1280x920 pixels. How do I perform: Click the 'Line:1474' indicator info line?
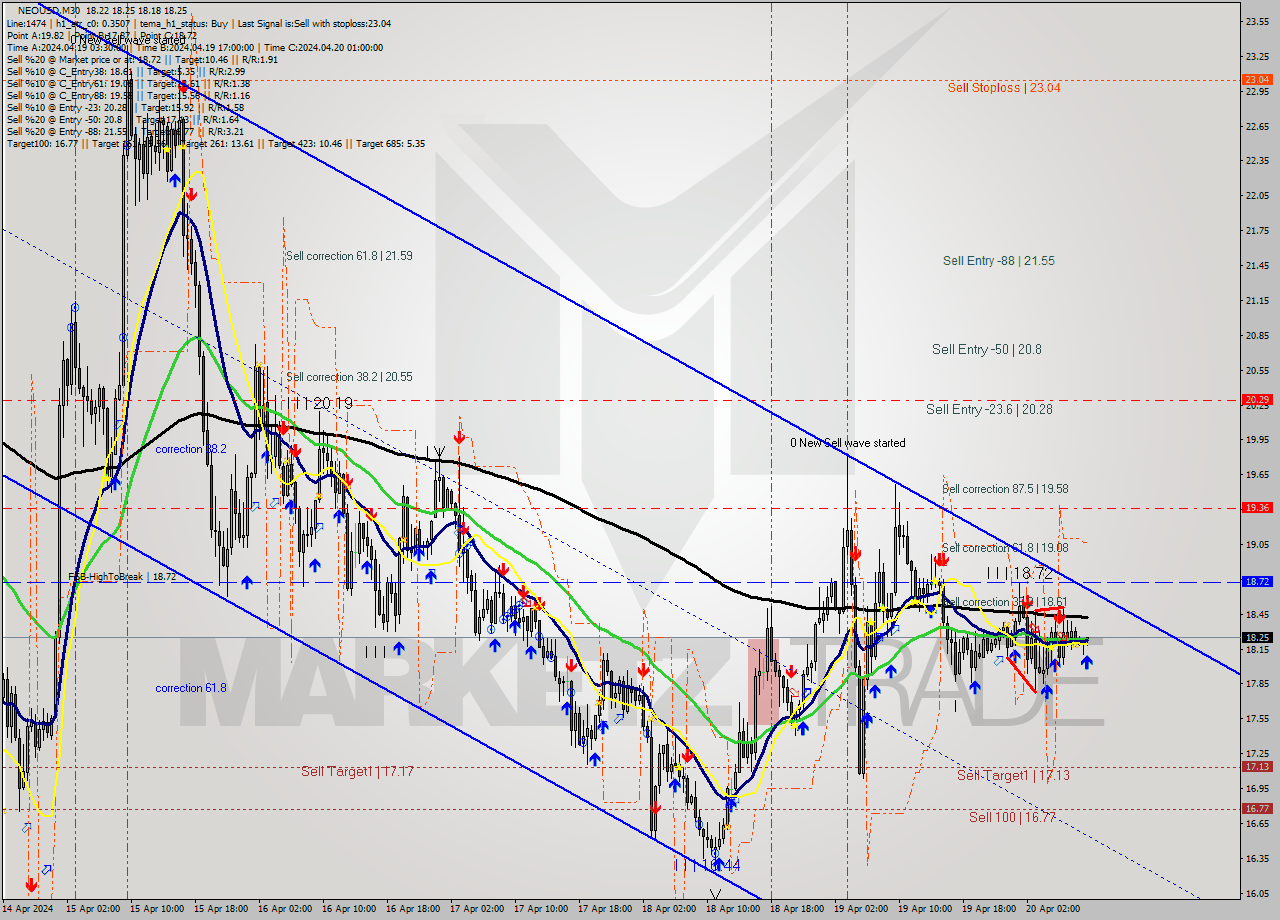[x=199, y=23]
